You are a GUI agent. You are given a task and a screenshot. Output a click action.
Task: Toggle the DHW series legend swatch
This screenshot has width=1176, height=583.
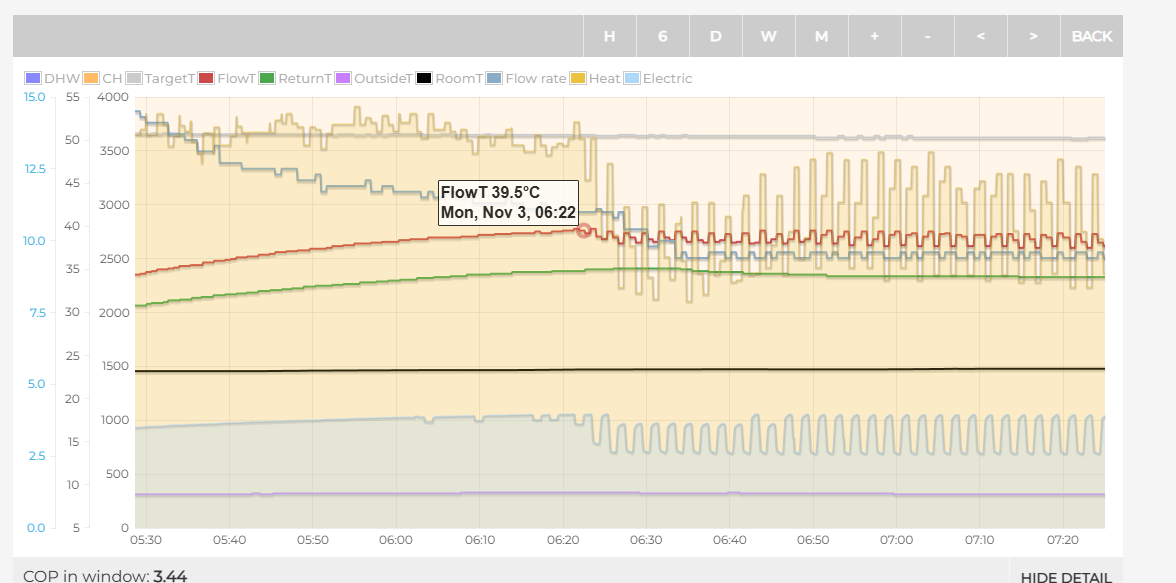pyautogui.click(x=33, y=79)
